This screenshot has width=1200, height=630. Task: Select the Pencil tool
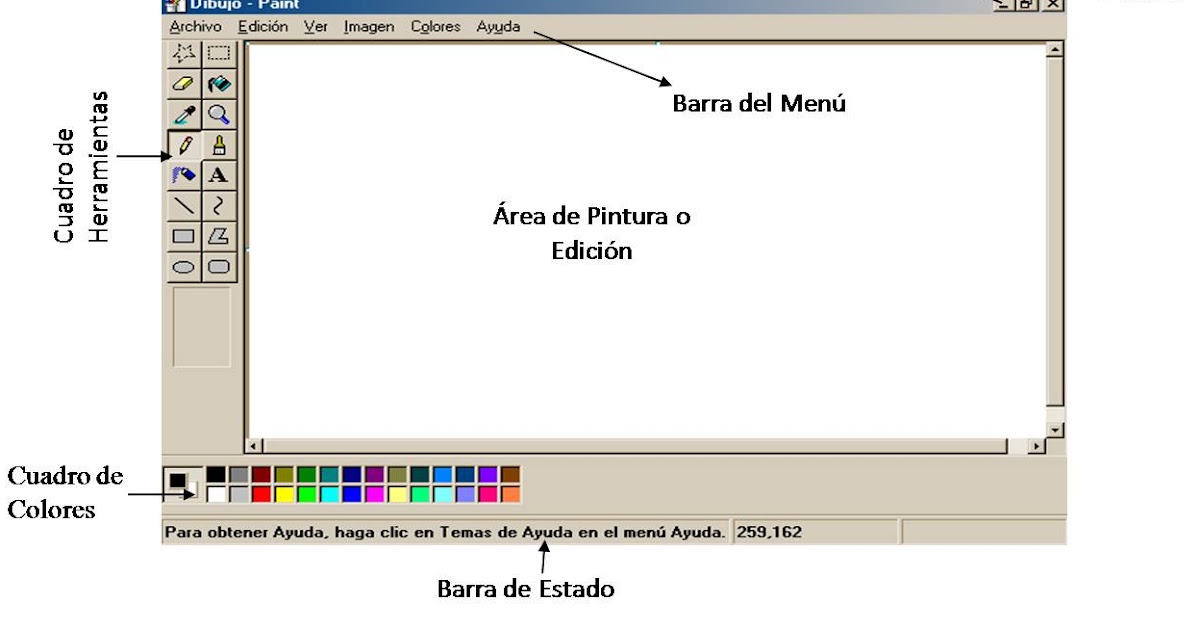(184, 144)
